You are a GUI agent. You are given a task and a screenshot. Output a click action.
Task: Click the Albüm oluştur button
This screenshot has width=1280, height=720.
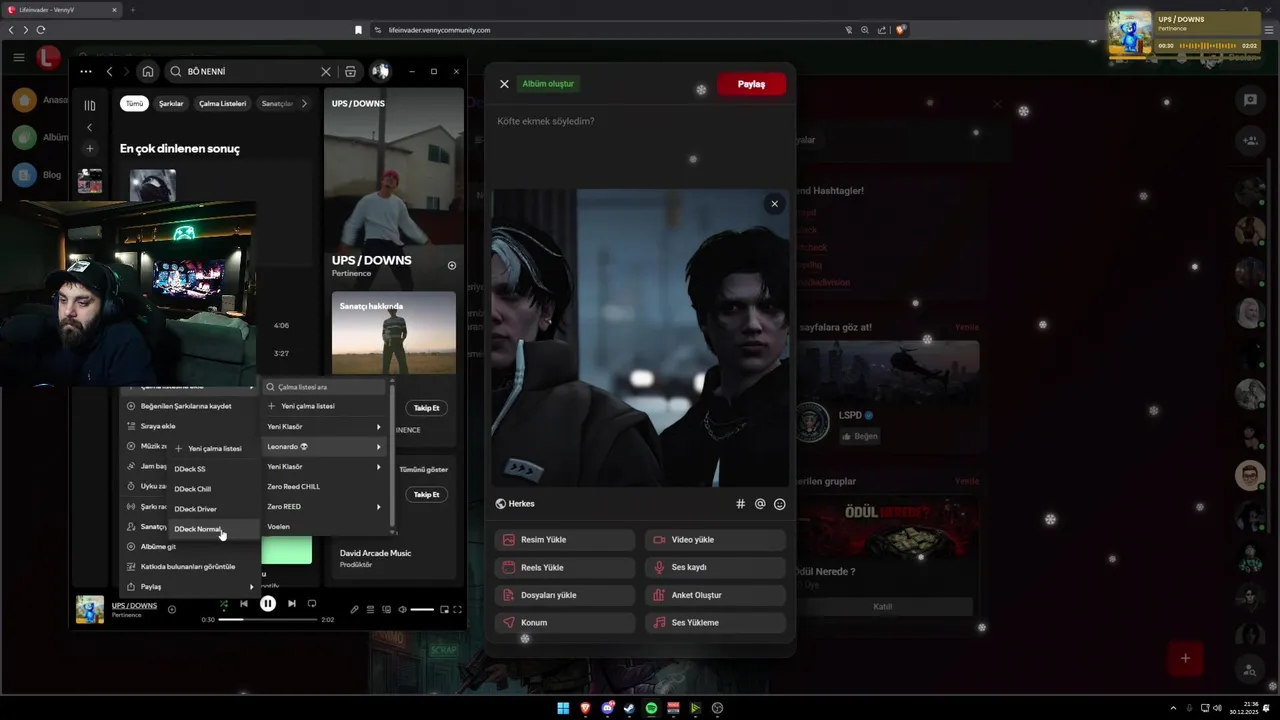tap(548, 84)
